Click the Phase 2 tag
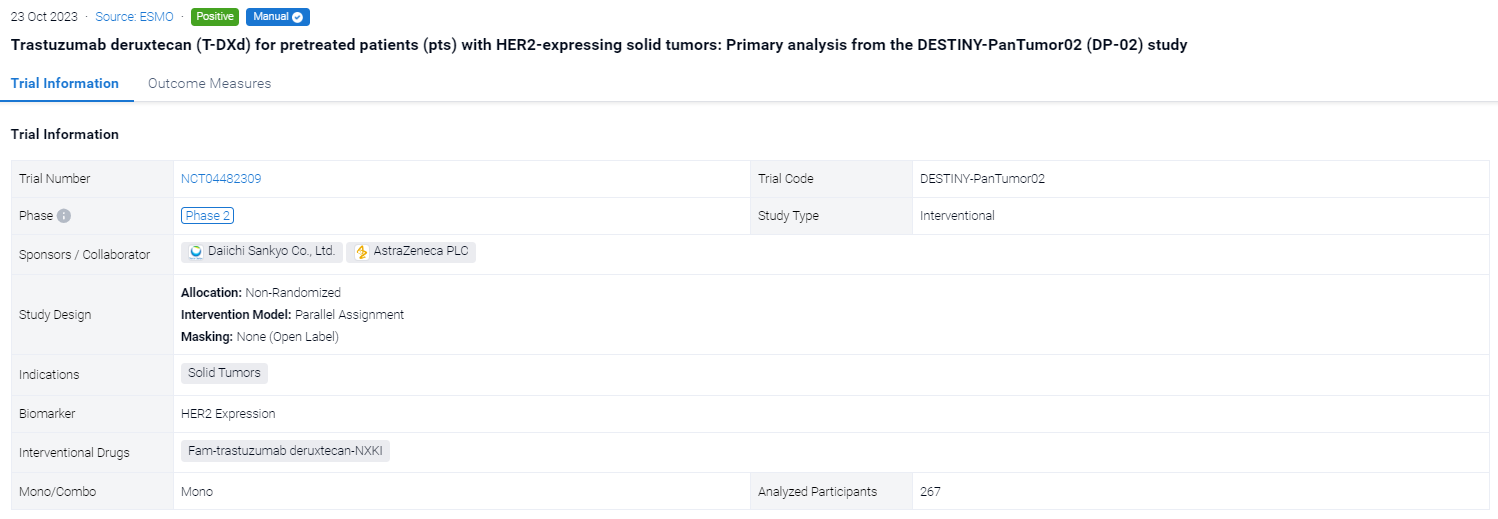The width and height of the screenshot is (1498, 519). 207,216
